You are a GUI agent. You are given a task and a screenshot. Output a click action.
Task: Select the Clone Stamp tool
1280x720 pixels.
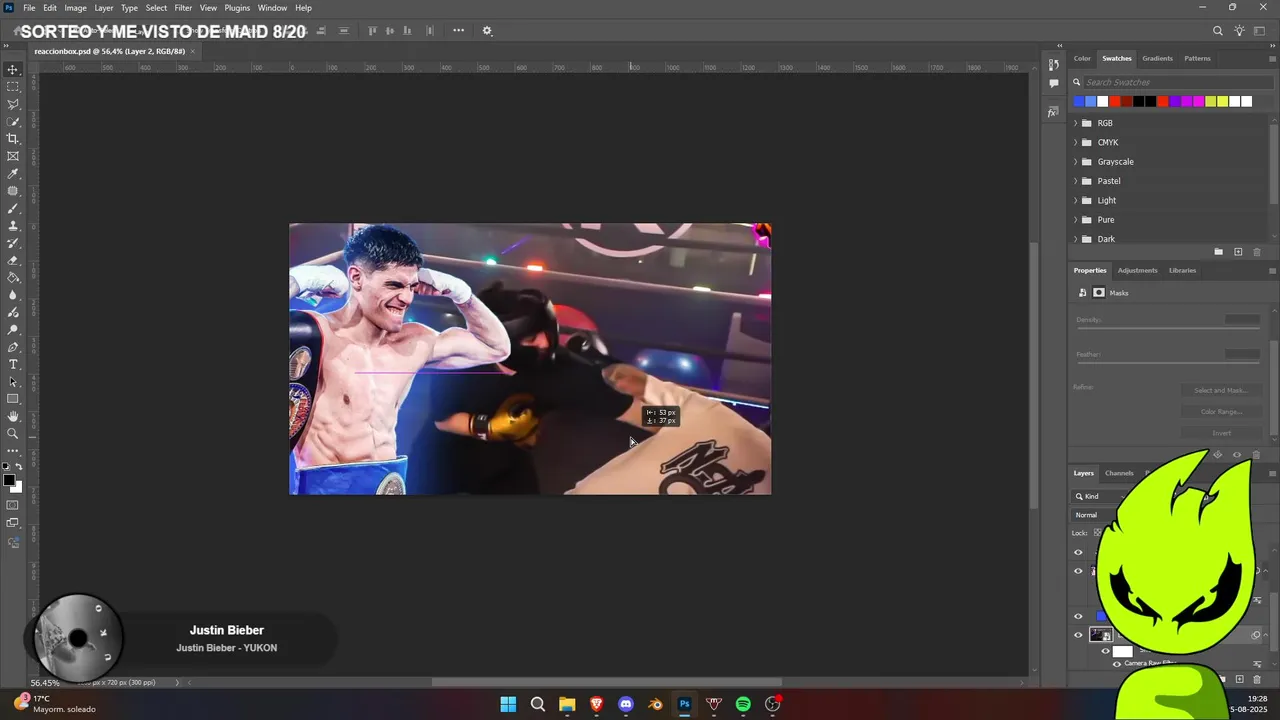pyautogui.click(x=13, y=226)
